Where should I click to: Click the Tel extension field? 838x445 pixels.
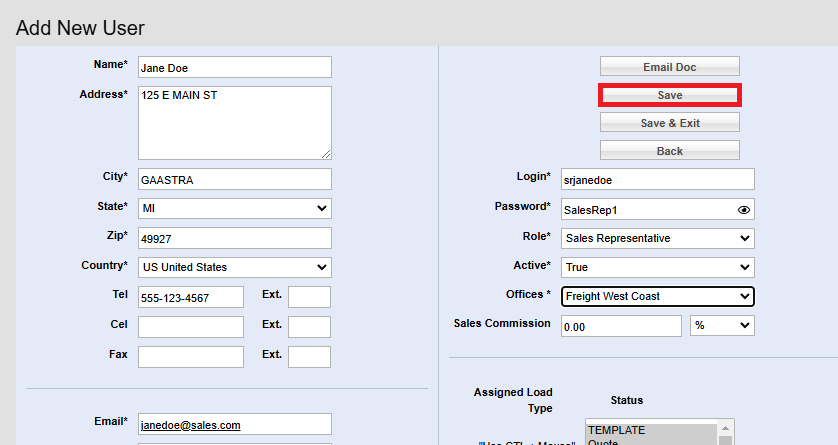click(x=309, y=297)
